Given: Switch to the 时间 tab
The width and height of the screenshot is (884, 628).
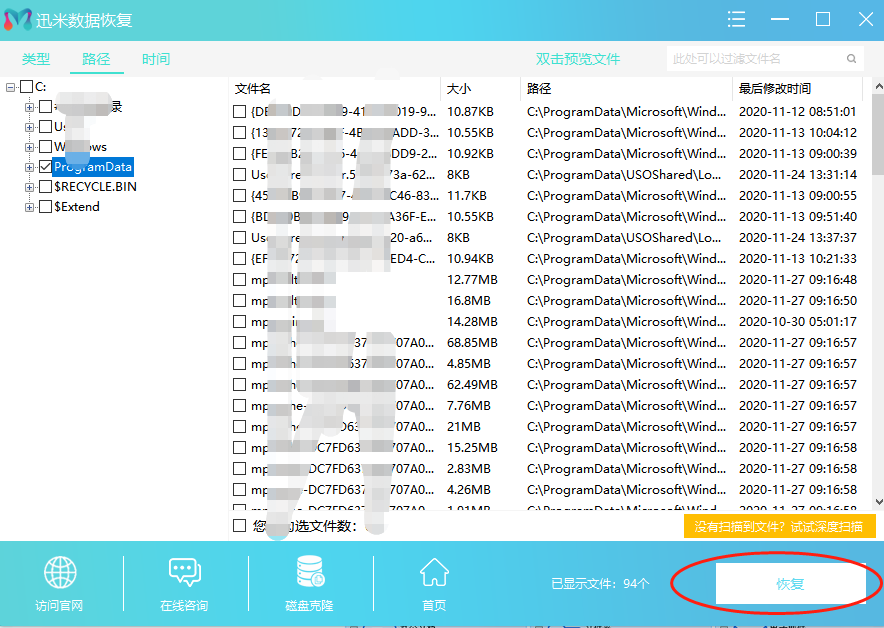Looking at the screenshot, I should 155,60.
